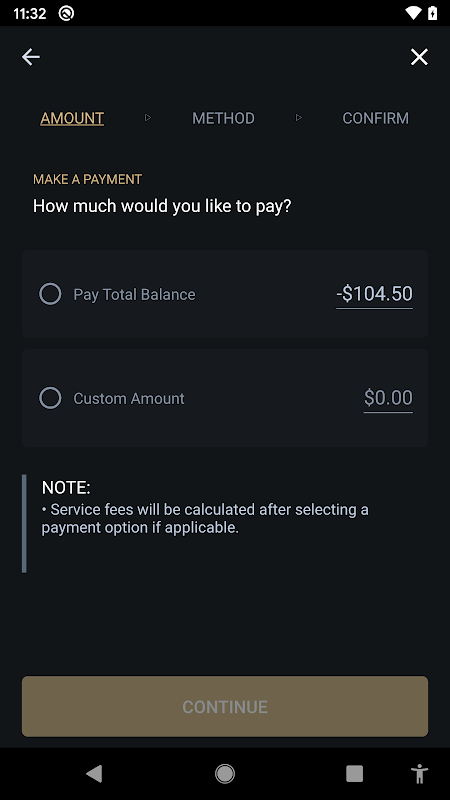The image size is (450, 800).
Task: Tap the Pay Total Balance label
Action: (x=134, y=294)
